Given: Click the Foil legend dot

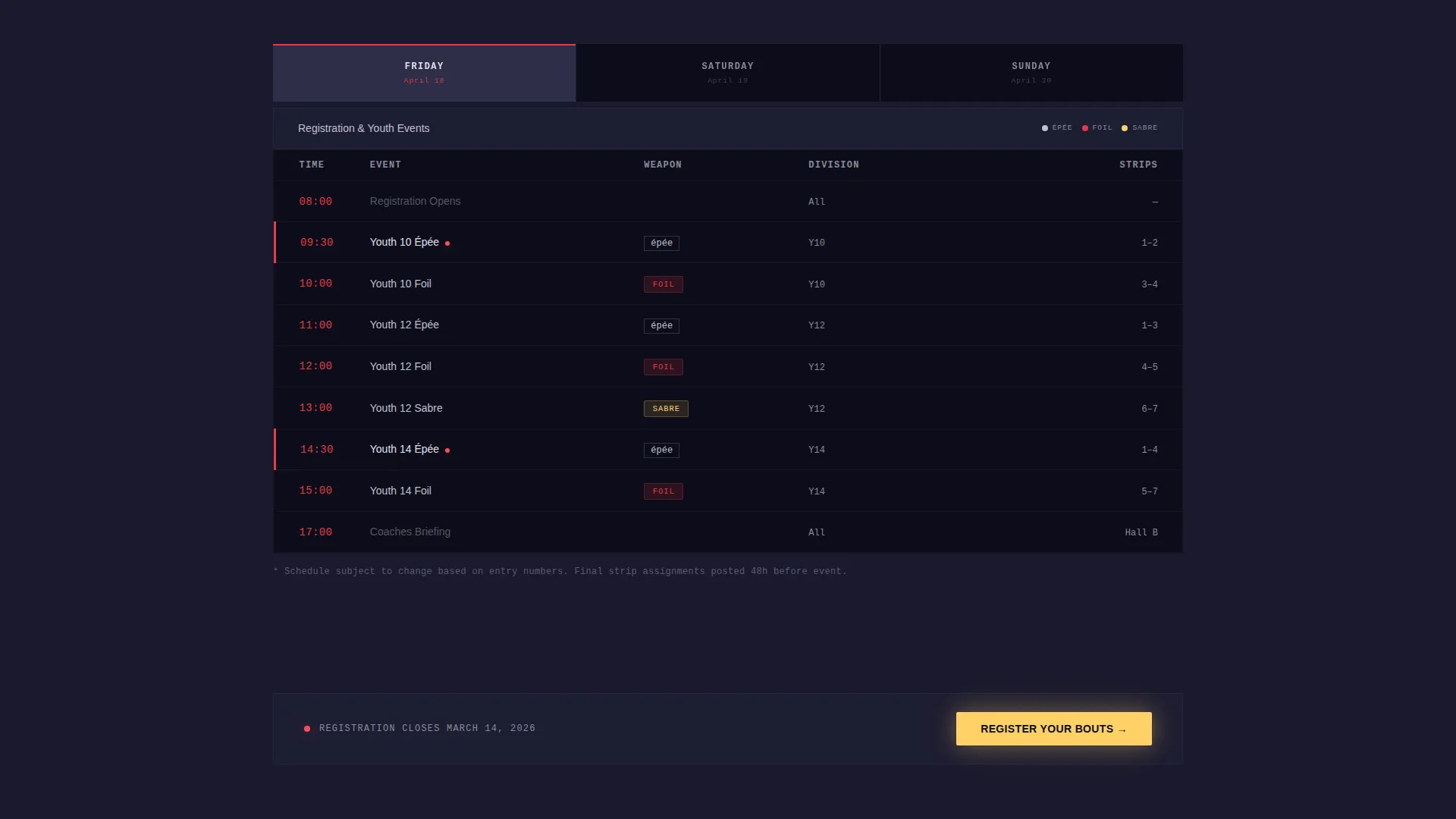Looking at the screenshot, I should click(x=1085, y=128).
